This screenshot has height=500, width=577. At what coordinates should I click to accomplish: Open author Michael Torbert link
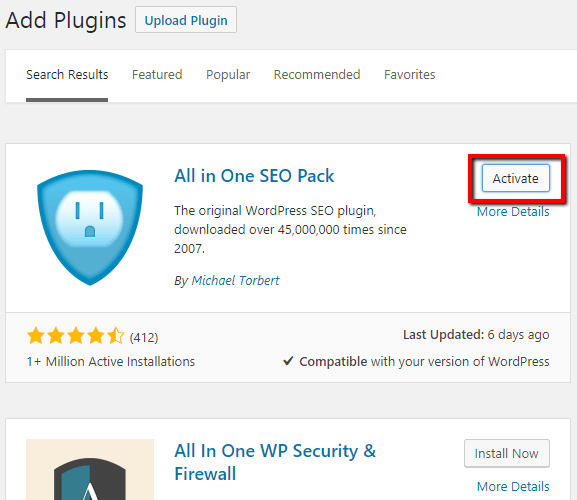[x=236, y=281]
